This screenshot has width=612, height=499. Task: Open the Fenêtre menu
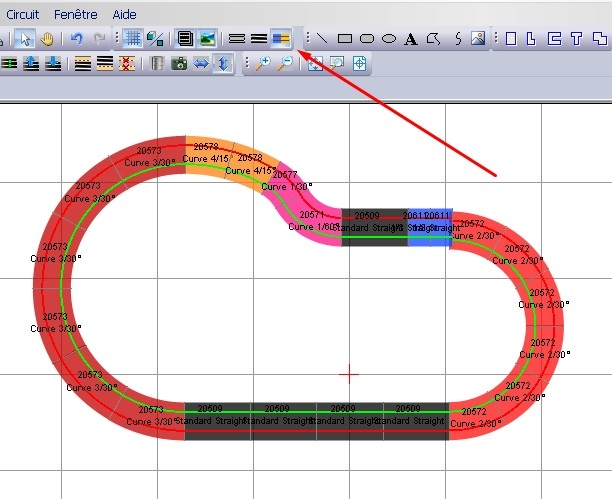(76, 15)
